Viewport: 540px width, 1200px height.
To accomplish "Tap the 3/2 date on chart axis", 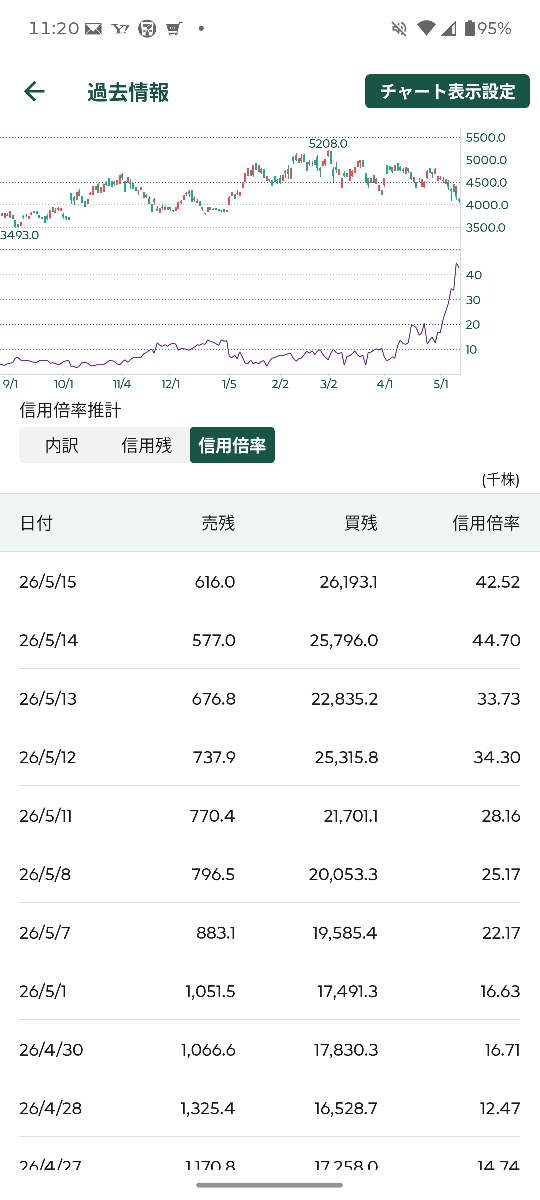I will pos(328,384).
